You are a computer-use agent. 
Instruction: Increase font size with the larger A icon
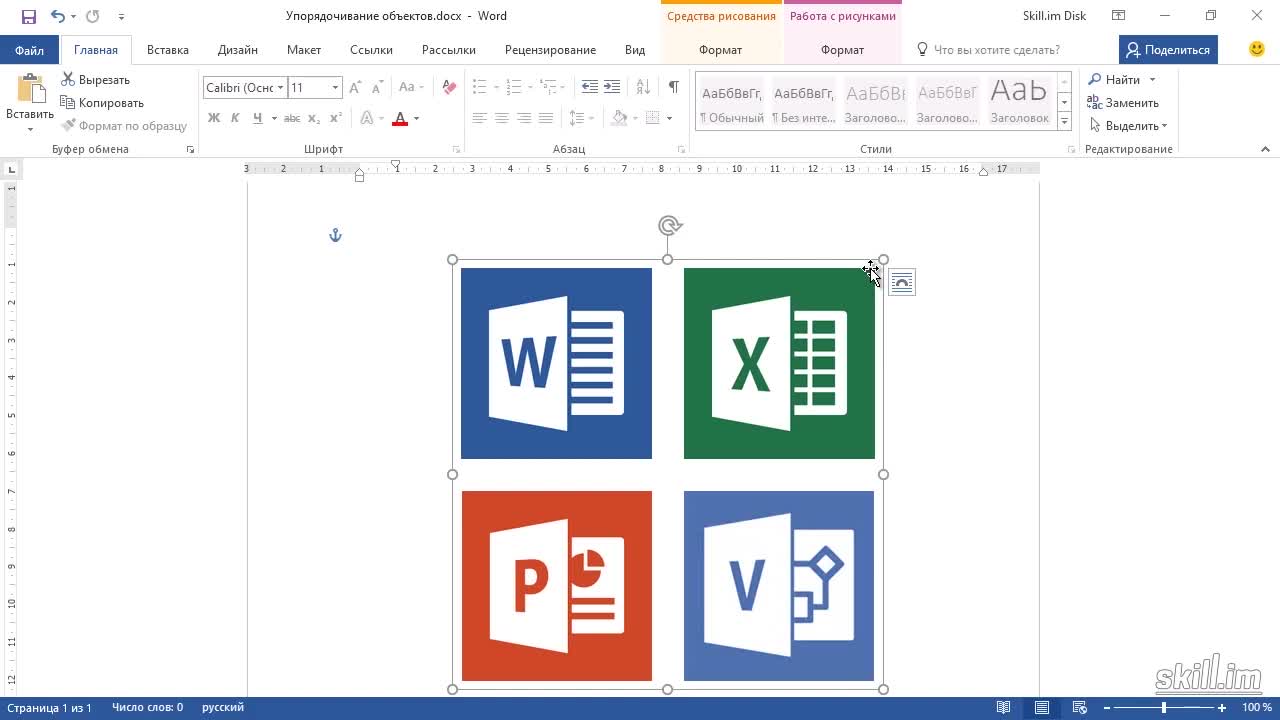pos(355,88)
